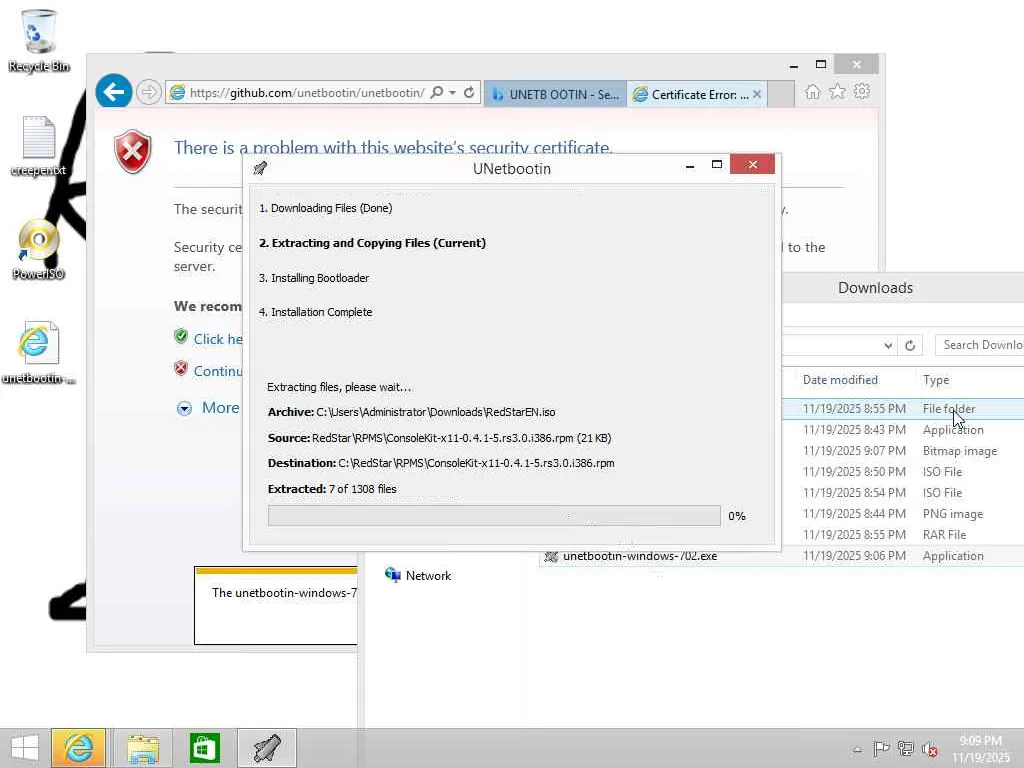Click the muted speaker volume tray icon
The width and height of the screenshot is (1024, 768).
pyautogui.click(x=929, y=749)
